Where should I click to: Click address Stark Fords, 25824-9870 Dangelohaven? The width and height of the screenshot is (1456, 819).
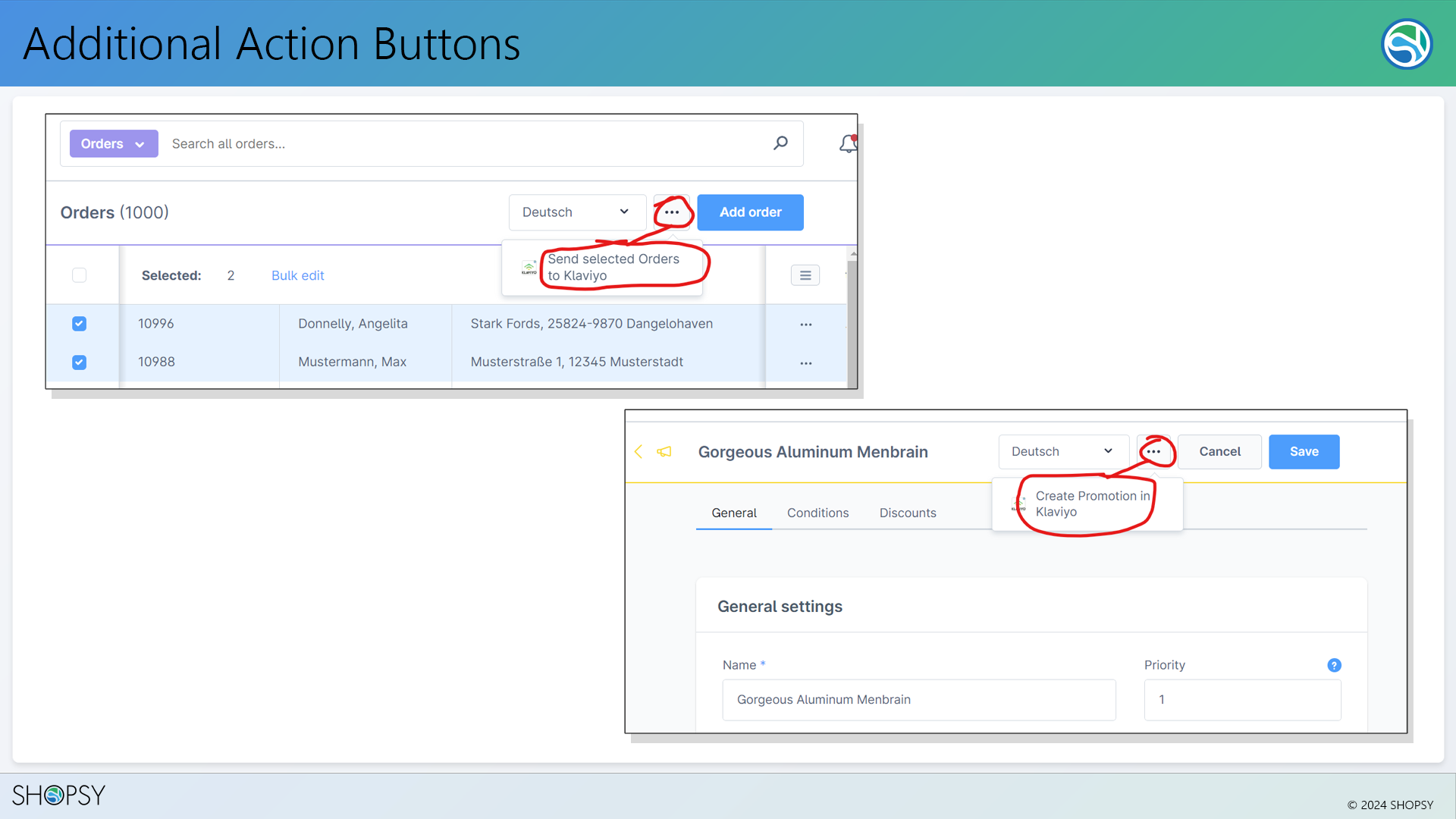coord(591,324)
